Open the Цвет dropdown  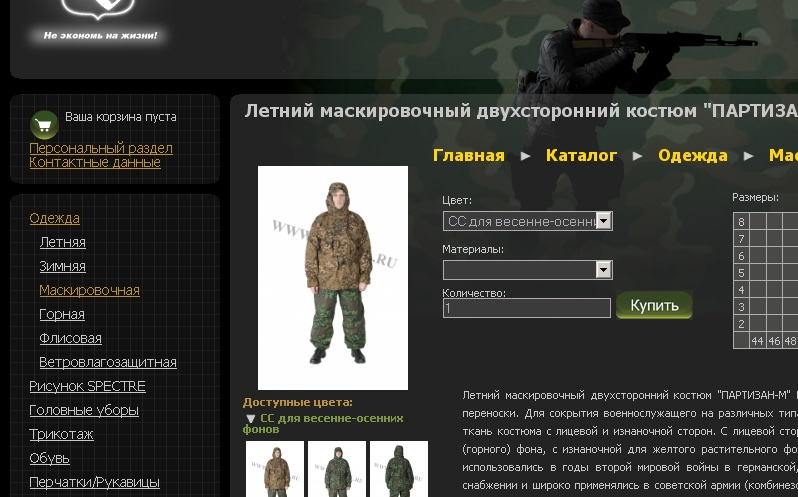tap(528, 221)
